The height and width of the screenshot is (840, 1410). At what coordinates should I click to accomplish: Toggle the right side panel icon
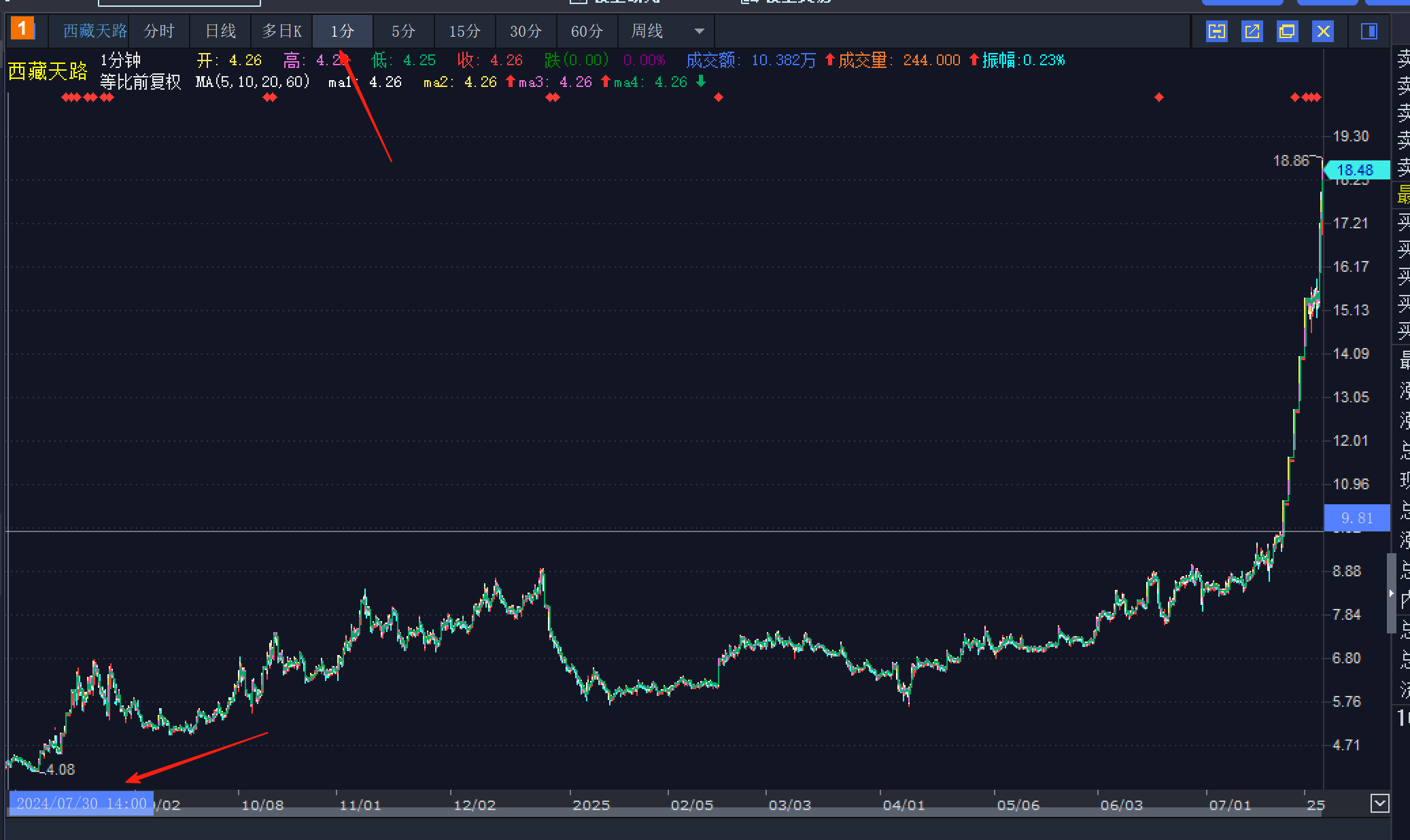pyautogui.click(x=1369, y=31)
